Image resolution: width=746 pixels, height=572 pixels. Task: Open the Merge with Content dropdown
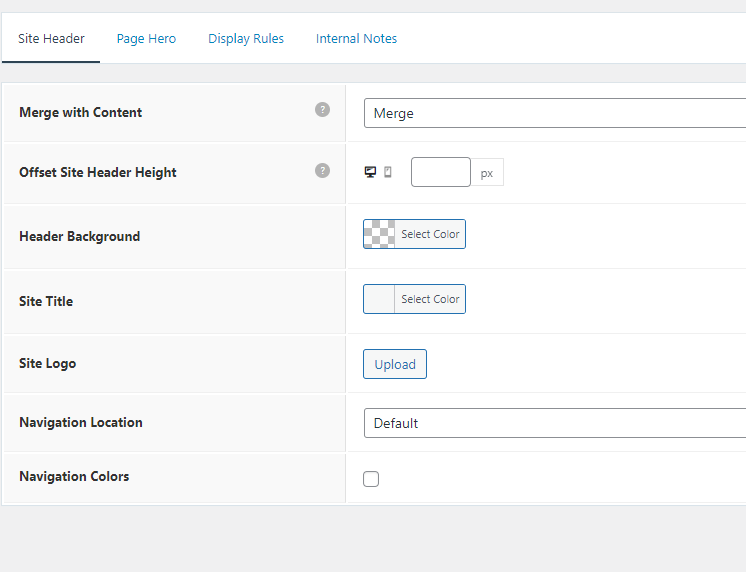click(555, 113)
